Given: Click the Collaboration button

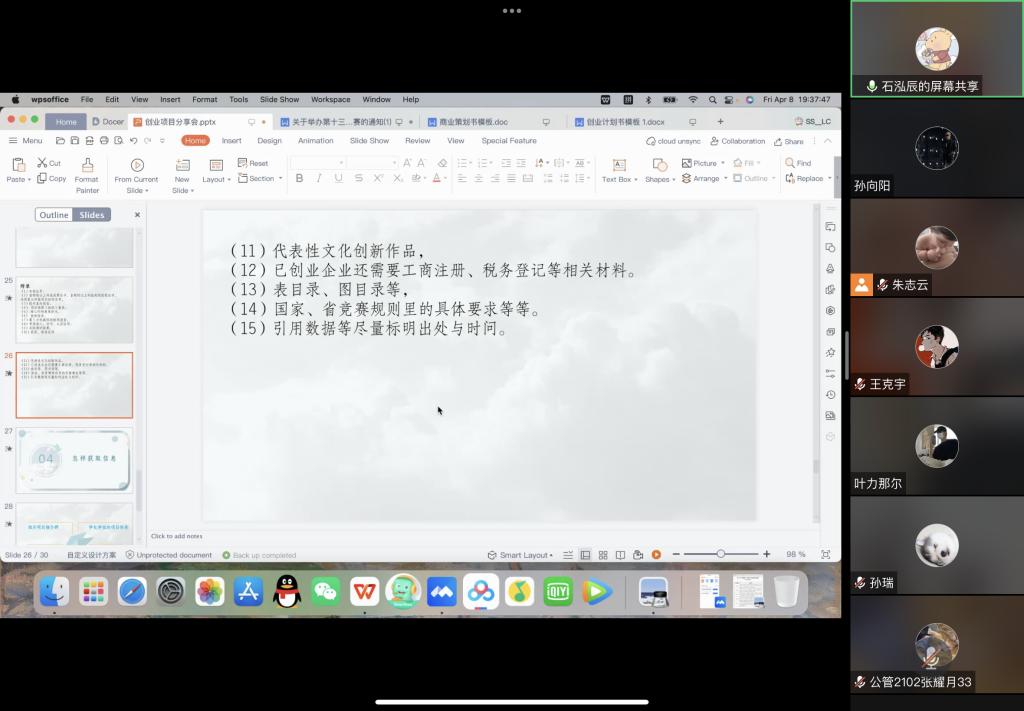Looking at the screenshot, I should (x=738, y=141).
